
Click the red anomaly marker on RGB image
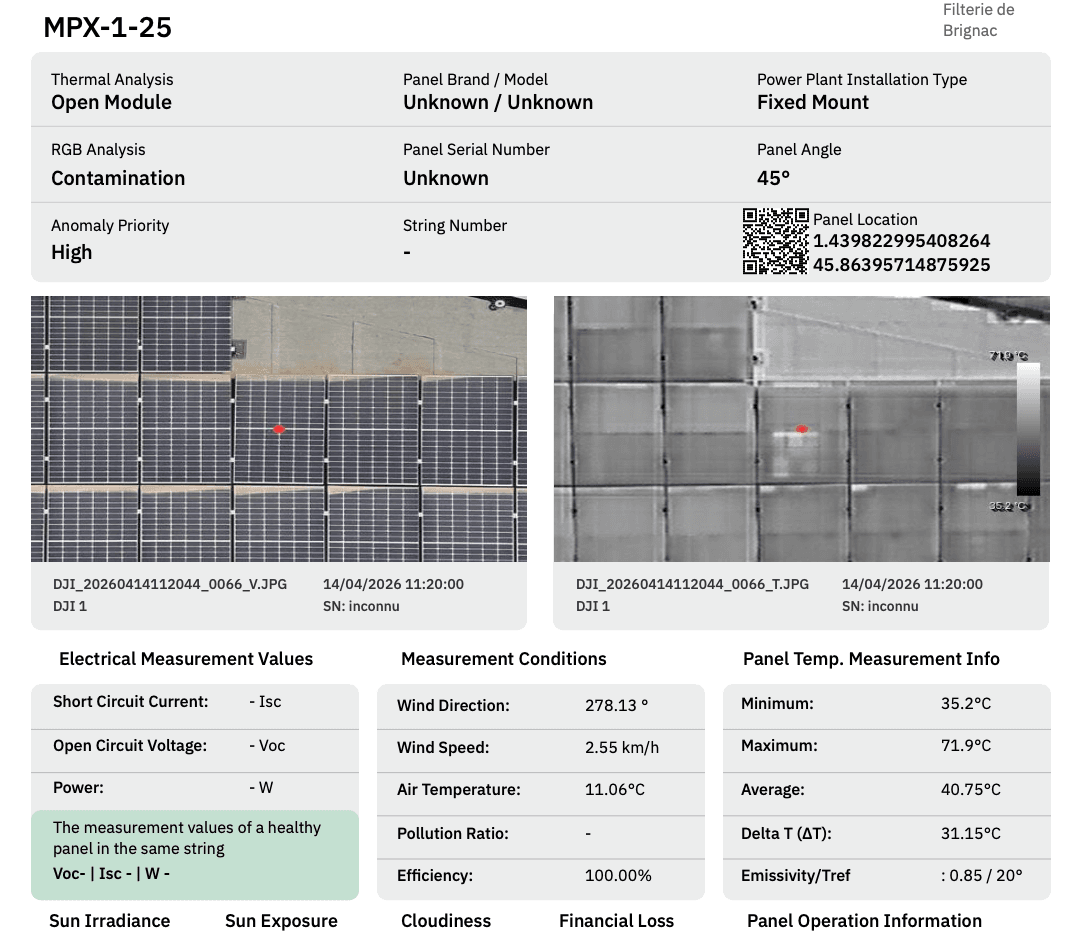[x=279, y=429]
